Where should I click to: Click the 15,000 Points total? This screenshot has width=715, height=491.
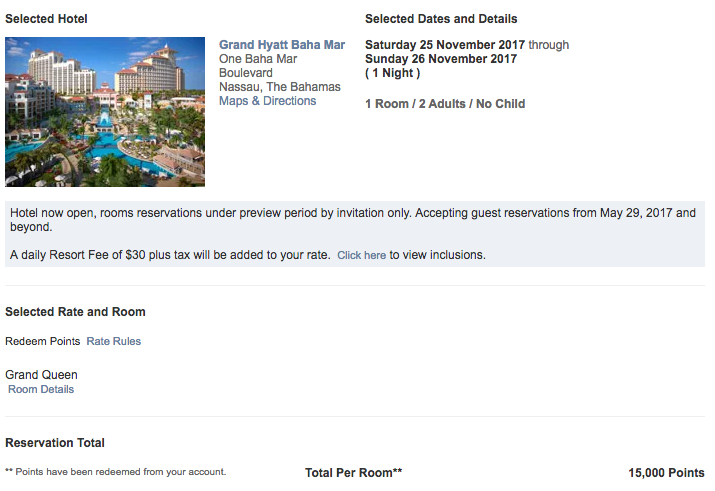666,473
